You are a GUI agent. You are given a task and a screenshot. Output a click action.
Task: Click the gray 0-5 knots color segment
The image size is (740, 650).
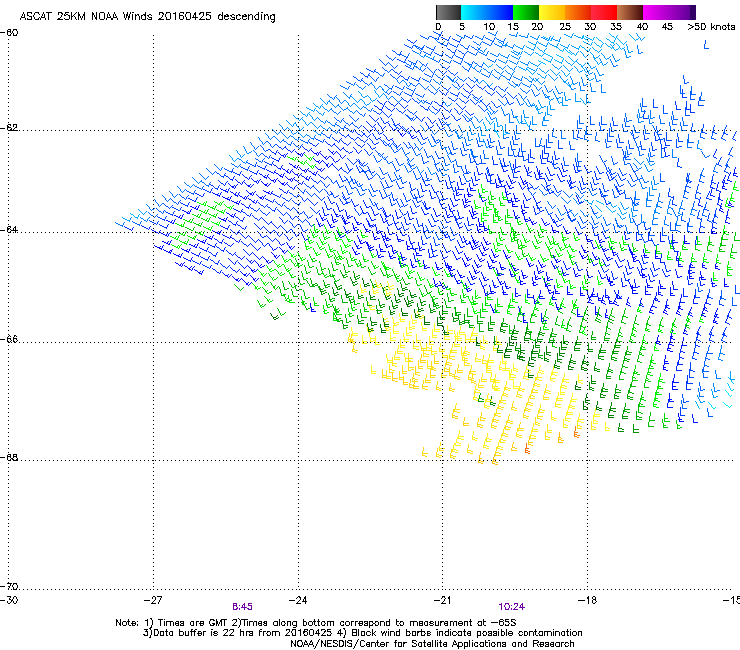click(x=448, y=12)
